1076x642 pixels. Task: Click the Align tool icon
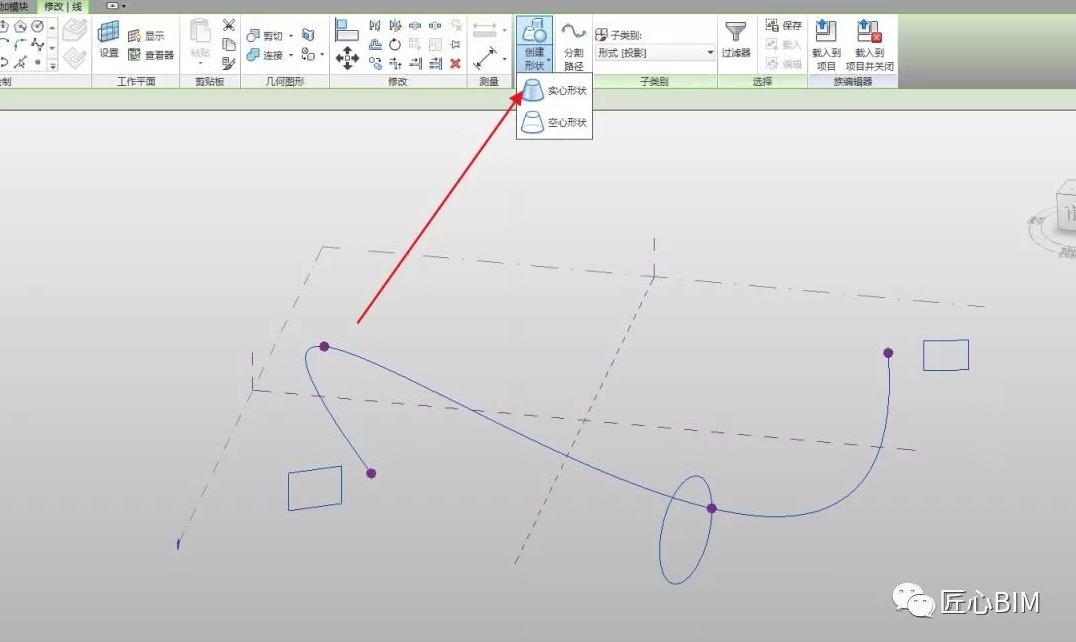(347, 29)
